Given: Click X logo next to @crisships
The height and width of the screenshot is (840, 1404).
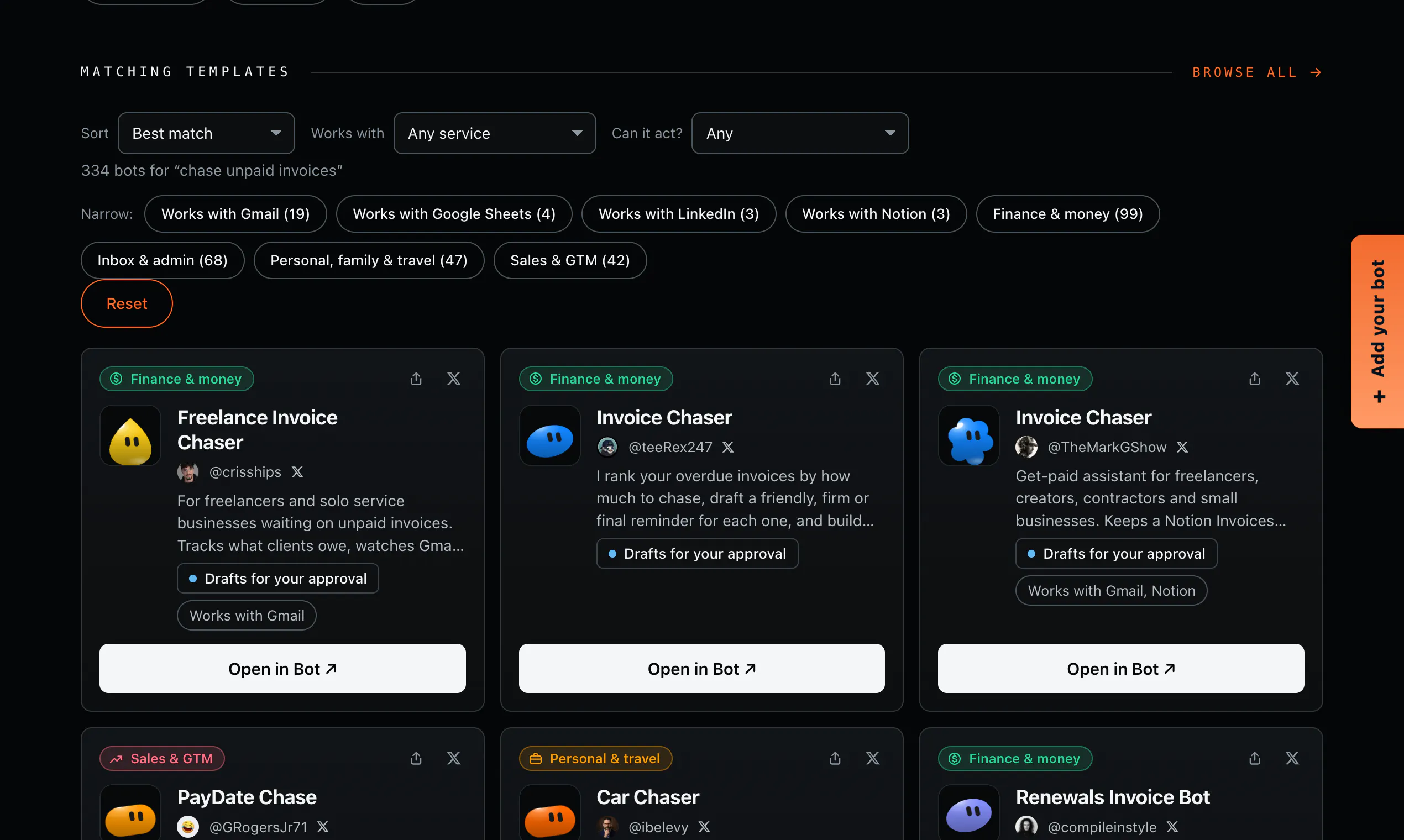Looking at the screenshot, I should pyautogui.click(x=297, y=472).
